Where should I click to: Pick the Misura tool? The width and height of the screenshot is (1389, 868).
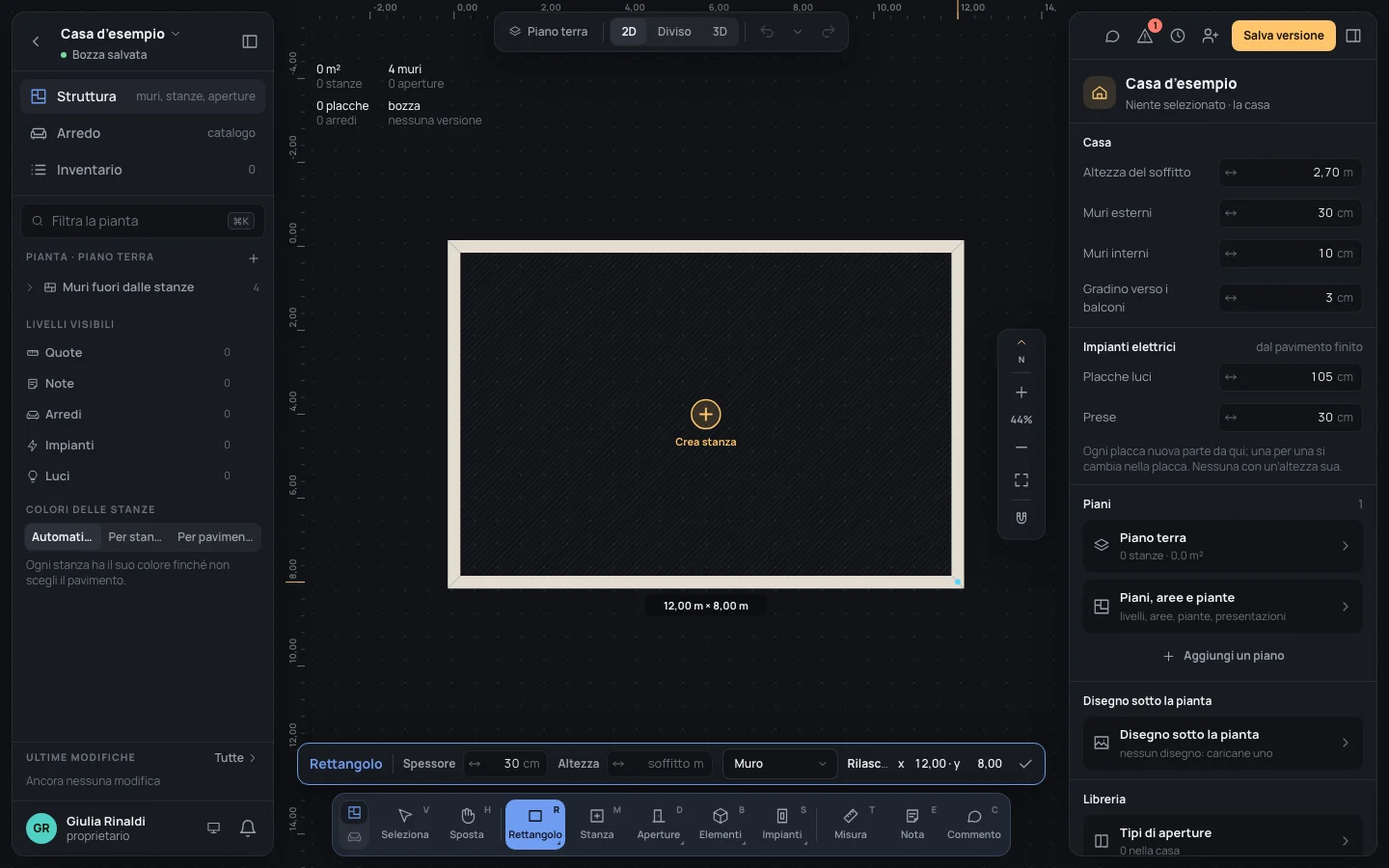pos(851,824)
